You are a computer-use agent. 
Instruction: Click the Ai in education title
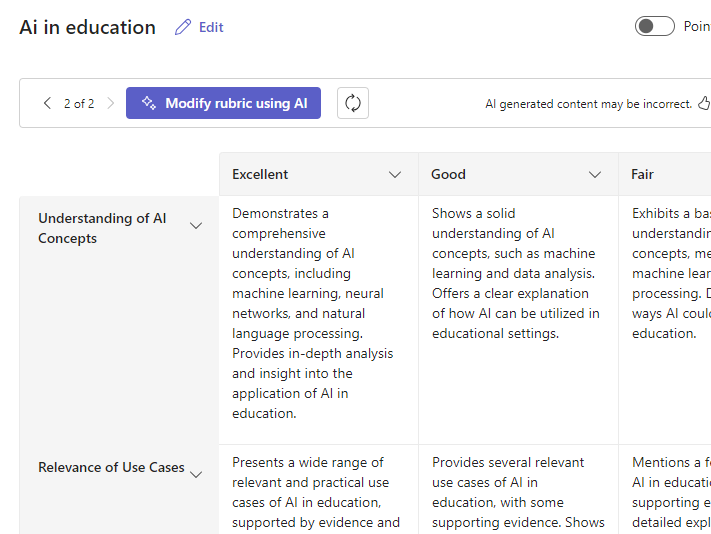(87, 28)
